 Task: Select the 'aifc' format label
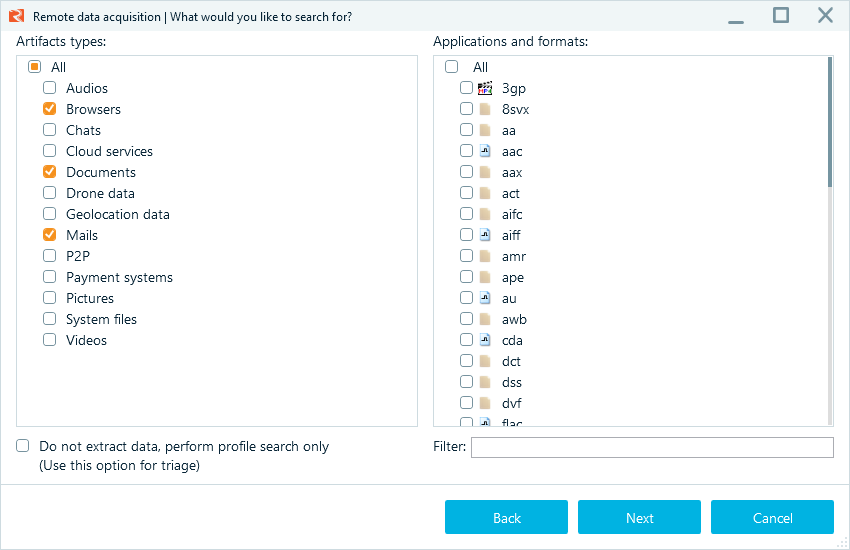(x=512, y=215)
